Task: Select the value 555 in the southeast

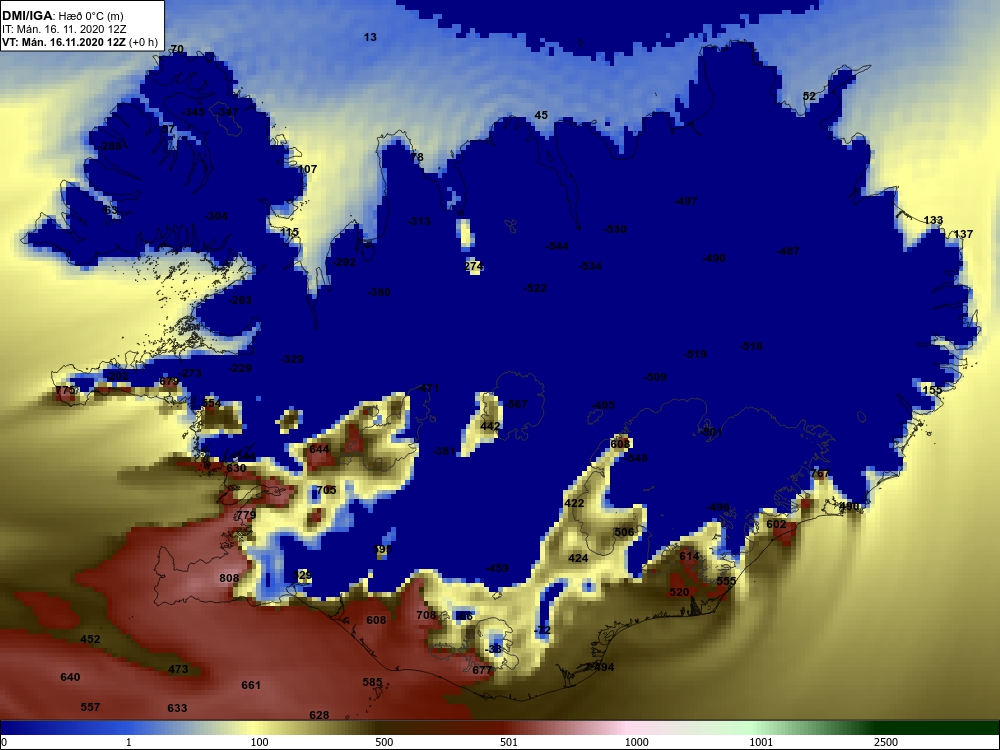Action: pos(726,581)
